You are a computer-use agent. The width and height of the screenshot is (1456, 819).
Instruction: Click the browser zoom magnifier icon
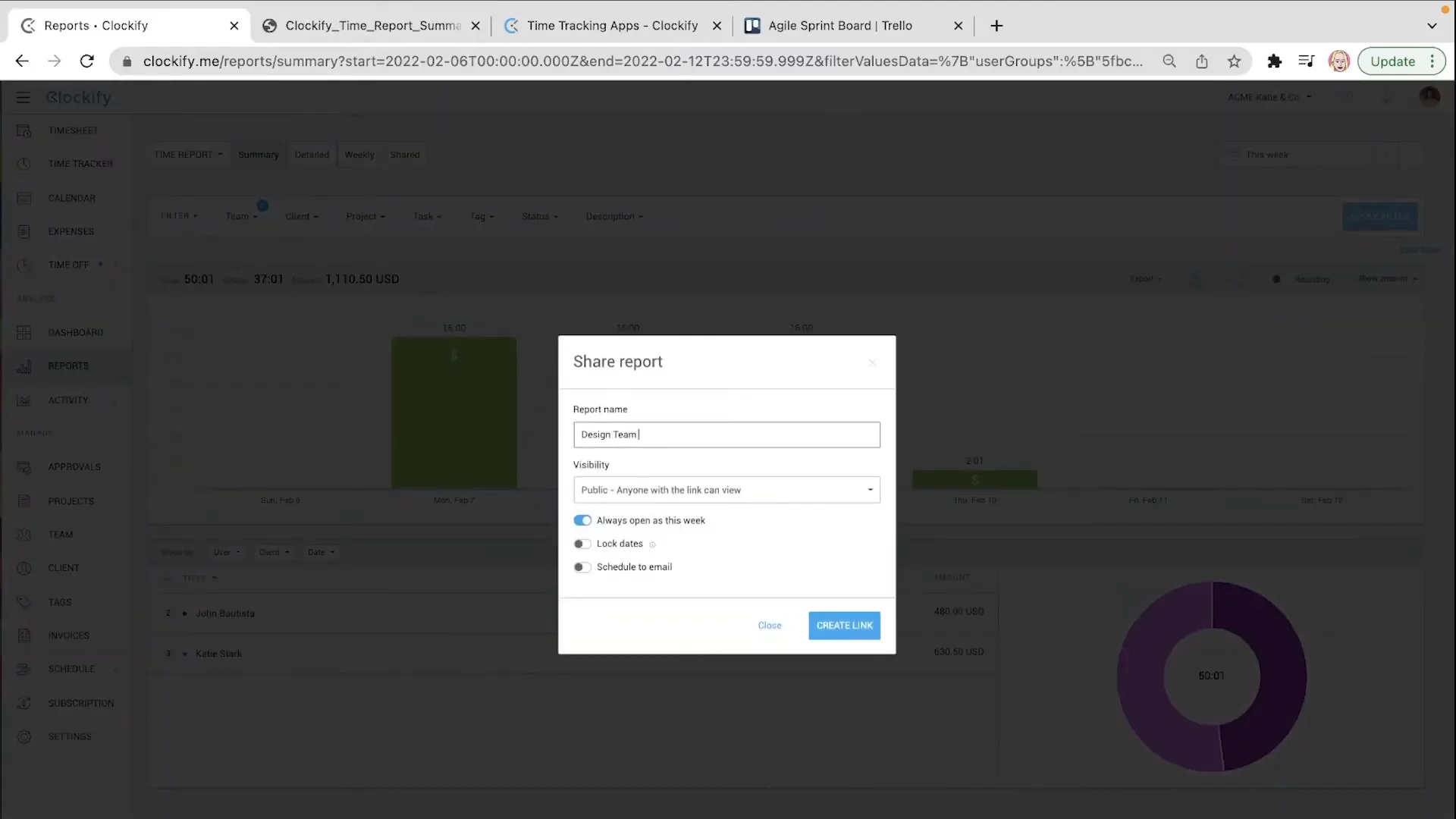point(1169,61)
